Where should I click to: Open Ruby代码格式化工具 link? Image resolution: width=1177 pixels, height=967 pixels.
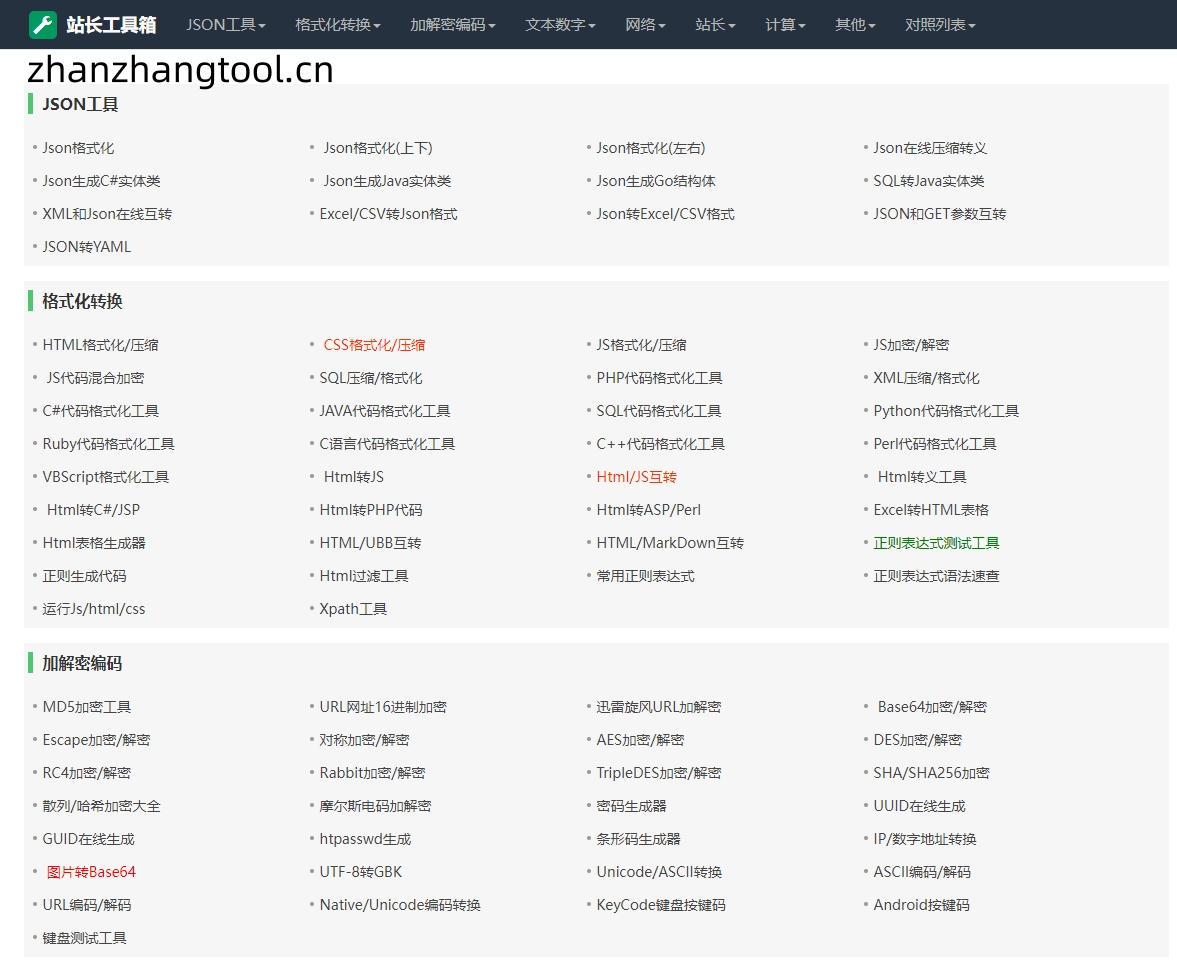point(108,444)
